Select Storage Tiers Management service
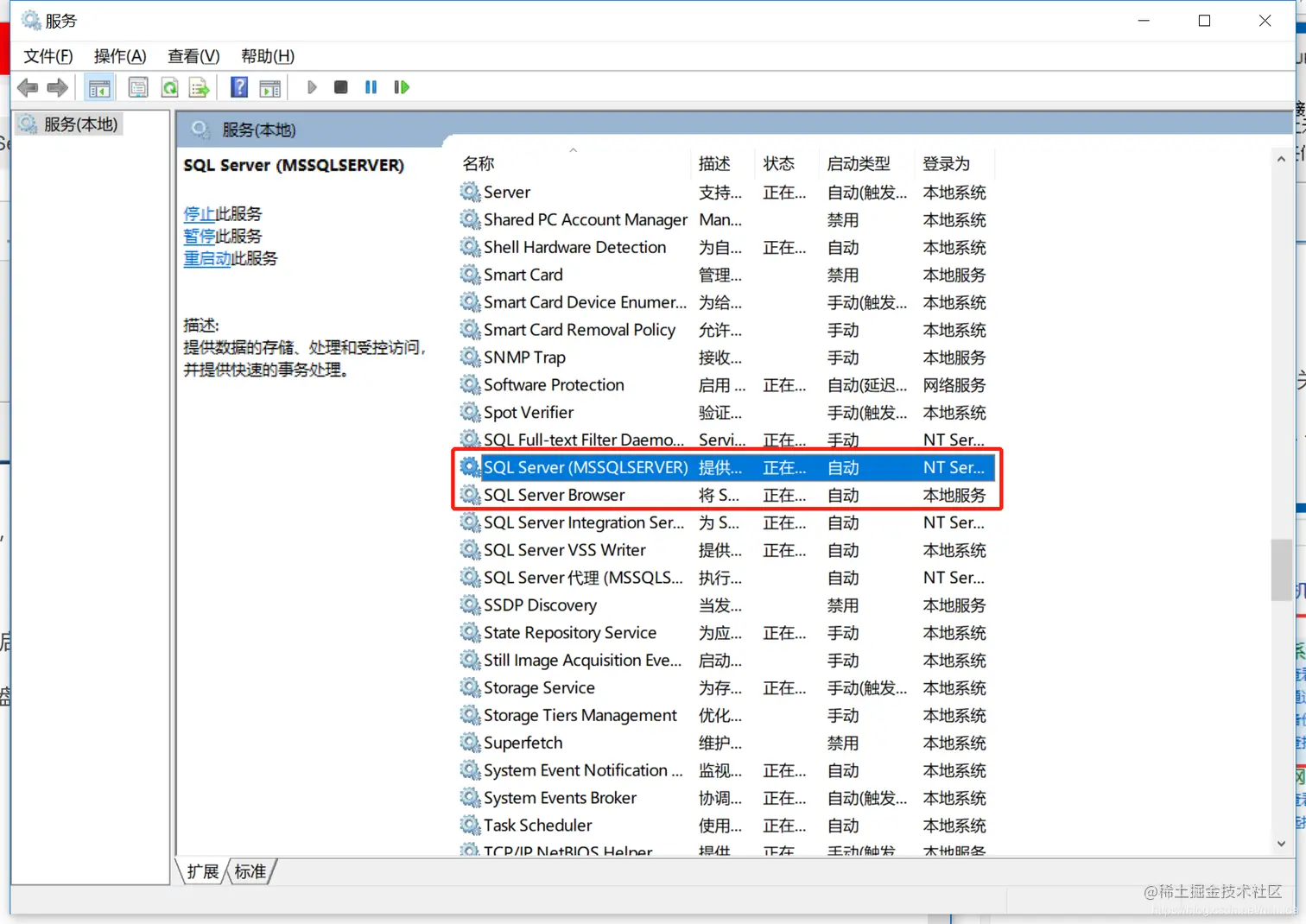The height and width of the screenshot is (924, 1306). coord(726,715)
